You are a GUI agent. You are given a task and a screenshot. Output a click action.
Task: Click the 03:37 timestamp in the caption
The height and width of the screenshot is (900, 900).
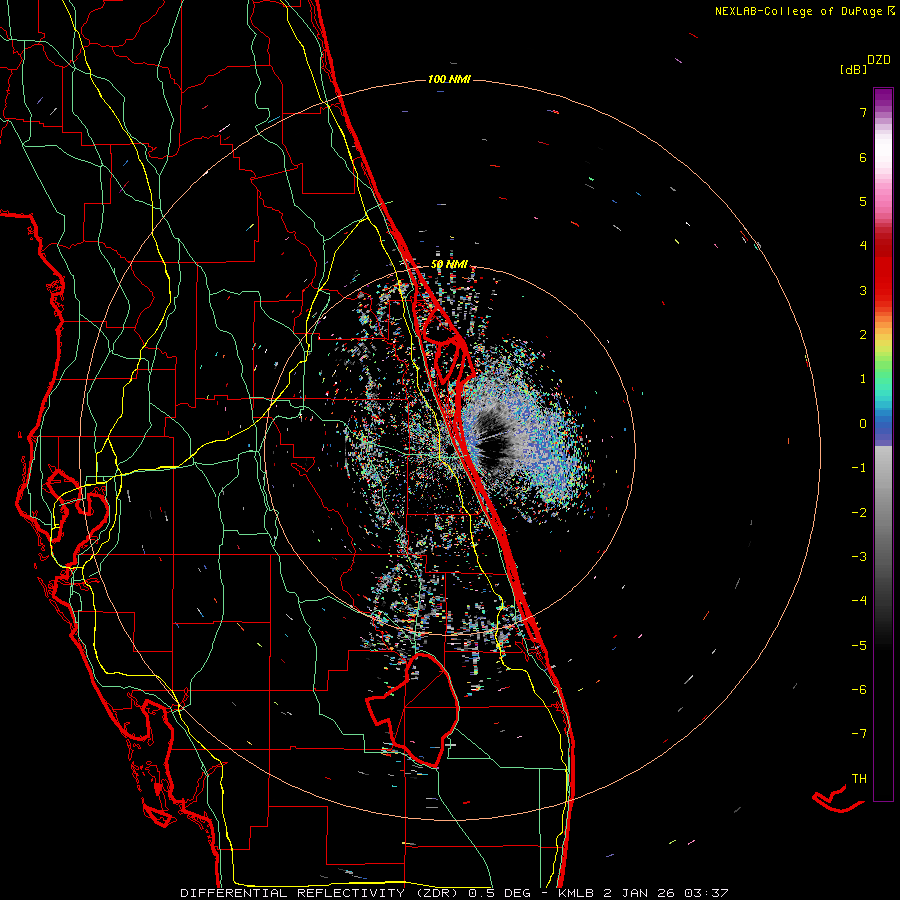[x=707, y=893]
